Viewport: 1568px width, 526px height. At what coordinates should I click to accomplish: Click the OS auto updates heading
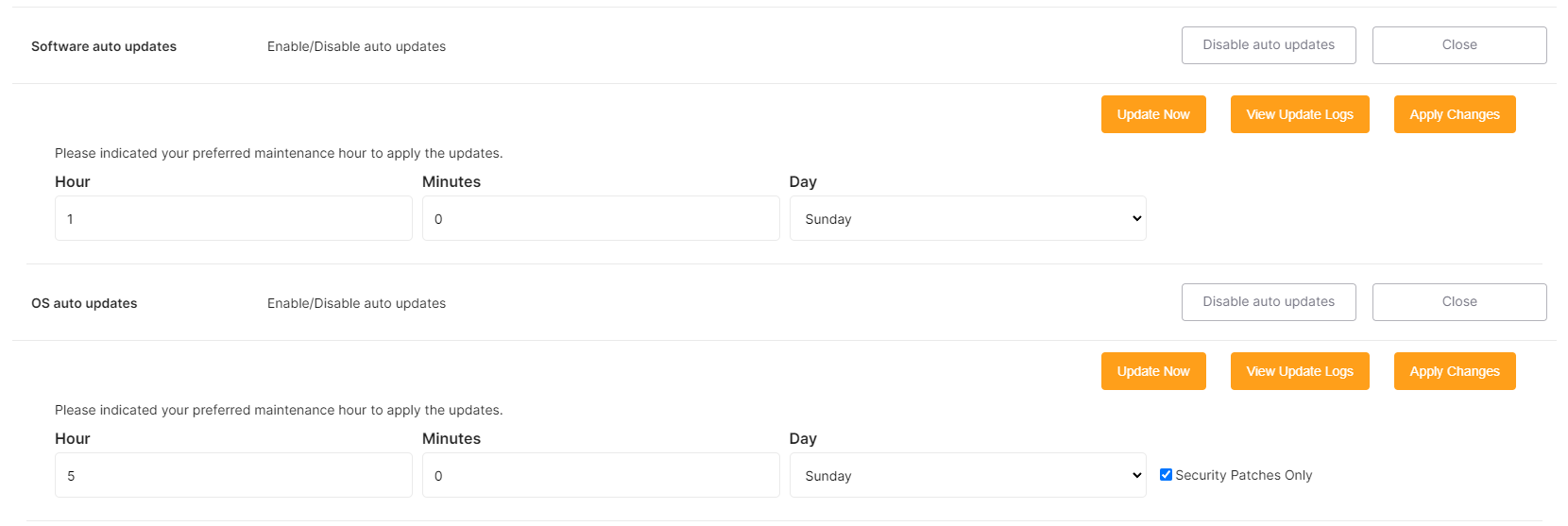click(x=84, y=303)
